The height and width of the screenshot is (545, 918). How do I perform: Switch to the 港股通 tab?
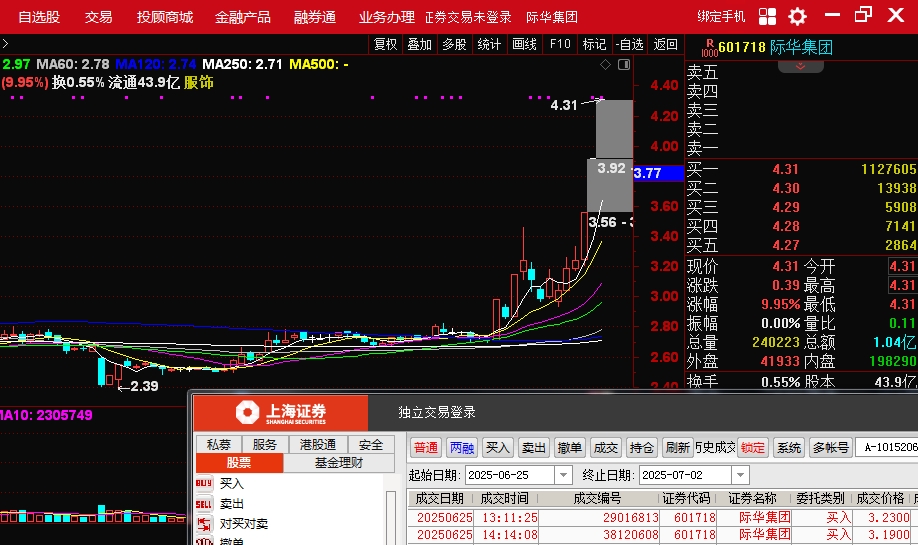click(x=318, y=444)
